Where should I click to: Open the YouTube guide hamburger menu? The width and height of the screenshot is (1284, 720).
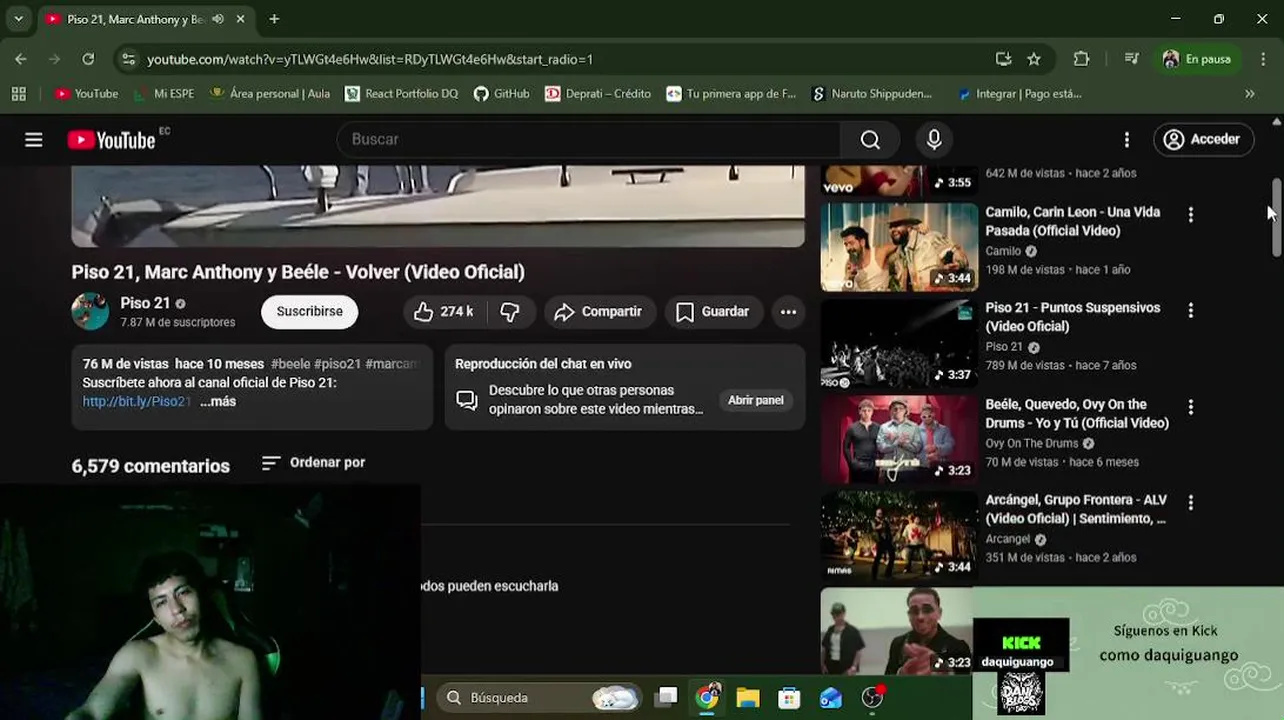[x=34, y=140]
